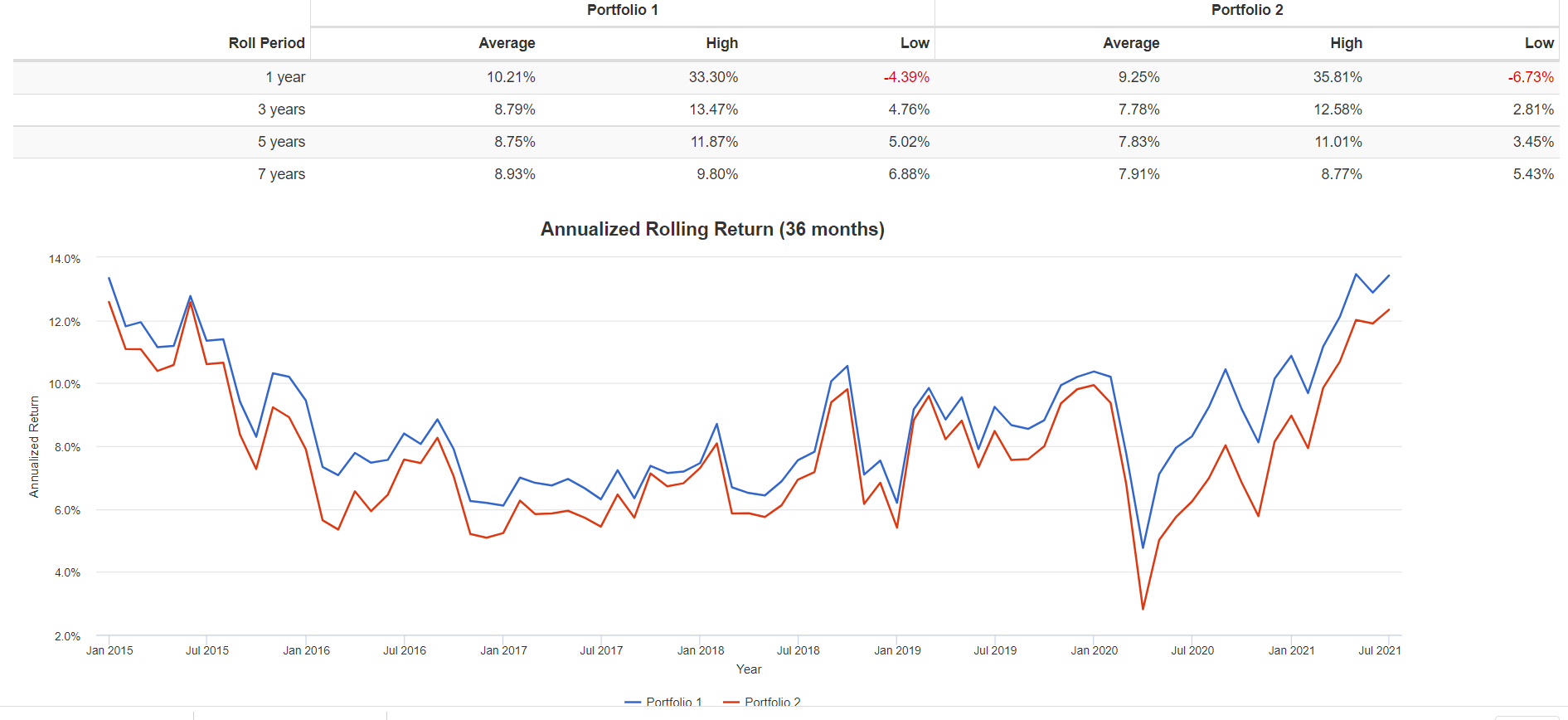The image size is (1568, 720).
Task: Click the blue Portfolio 1 legend line swatch
Action: tap(633, 703)
